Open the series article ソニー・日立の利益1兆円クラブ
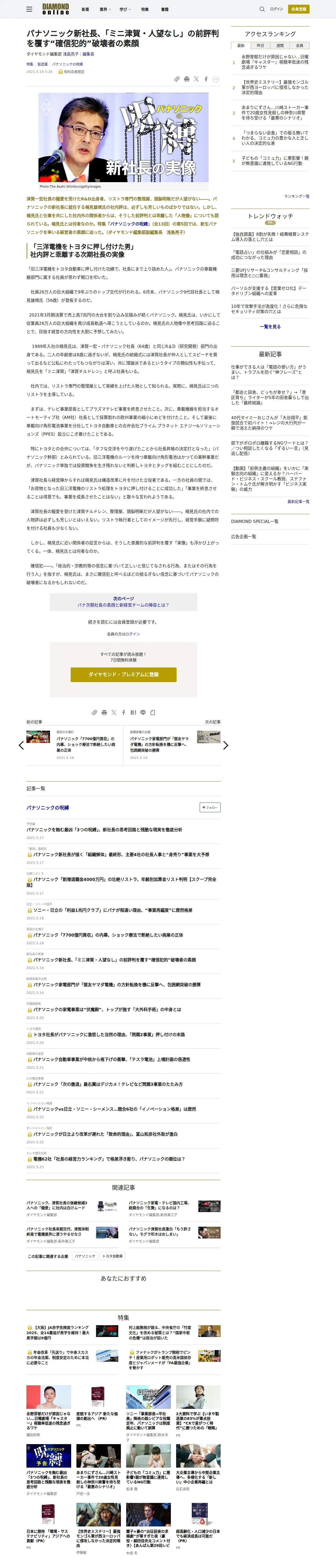 pos(113,910)
